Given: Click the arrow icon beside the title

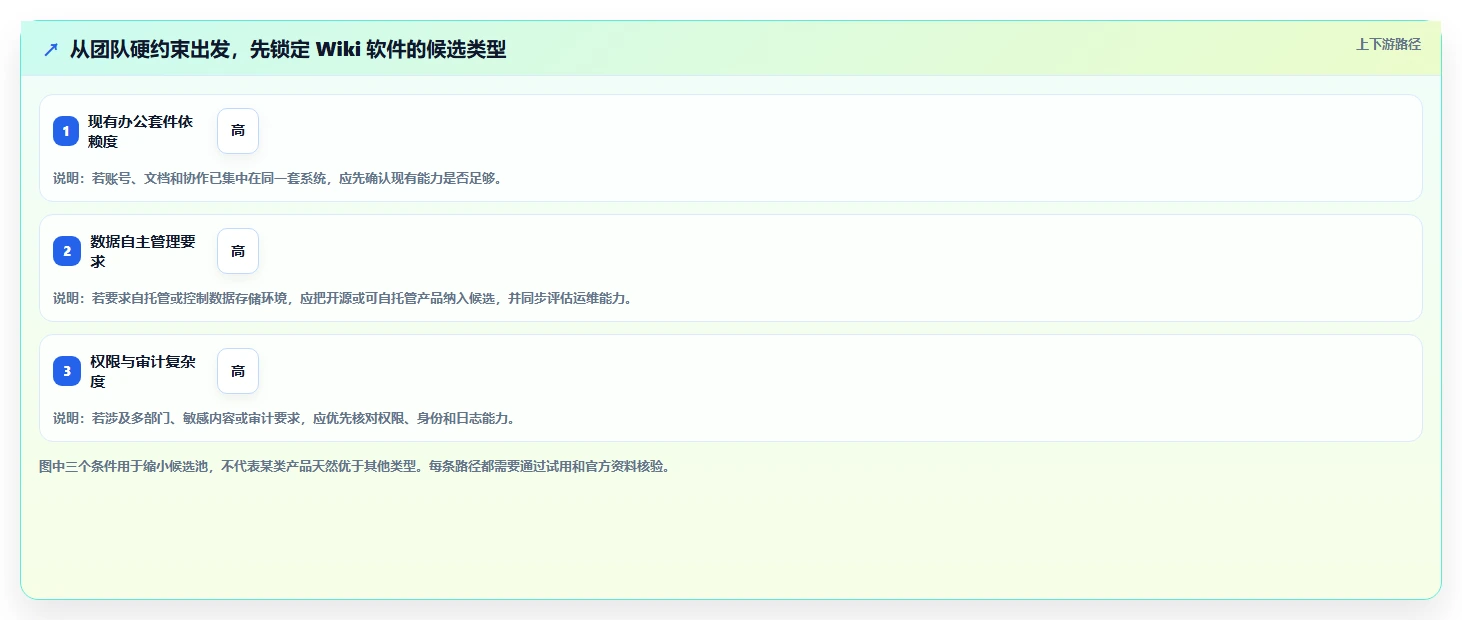Looking at the screenshot, I should [x=51, y=50].
